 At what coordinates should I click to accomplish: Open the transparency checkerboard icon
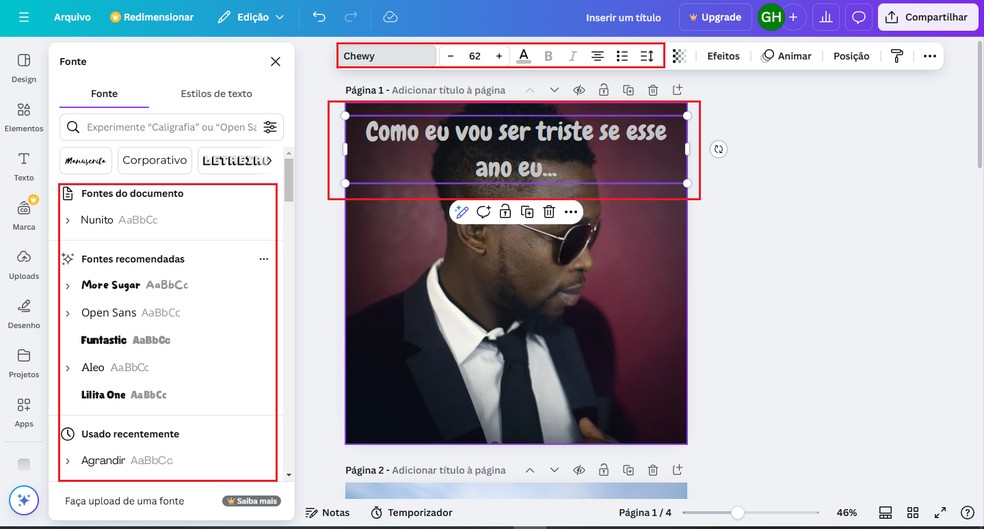pyautogui.click(x=680, y=56)
